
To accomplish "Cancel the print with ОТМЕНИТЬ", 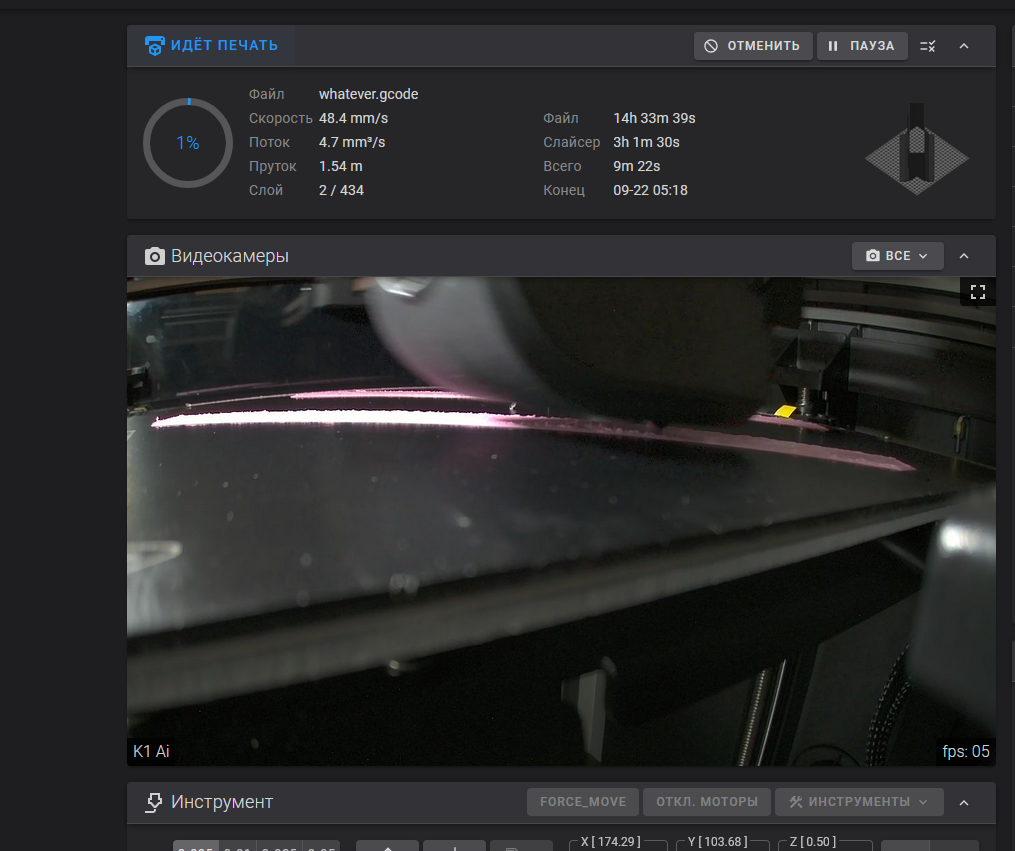I will 753,46.
